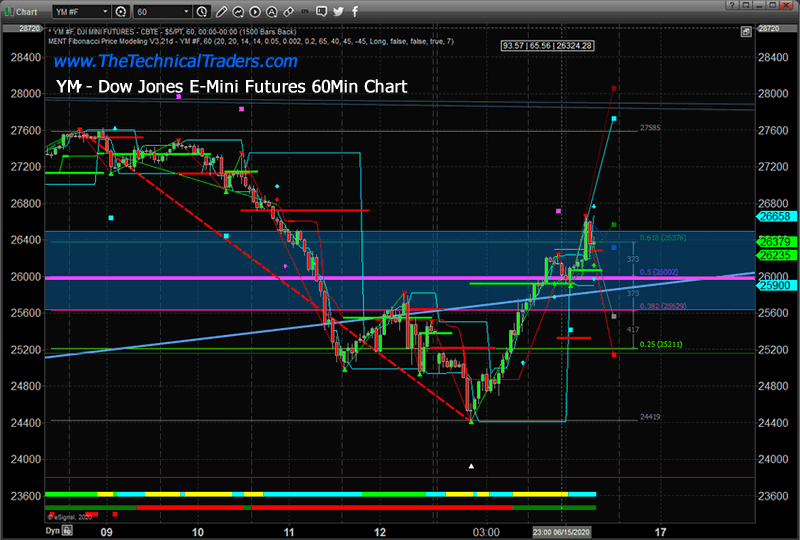Click the 25900 cyan price tag
This screenshot has height=540, width=800.
(774, 285)
